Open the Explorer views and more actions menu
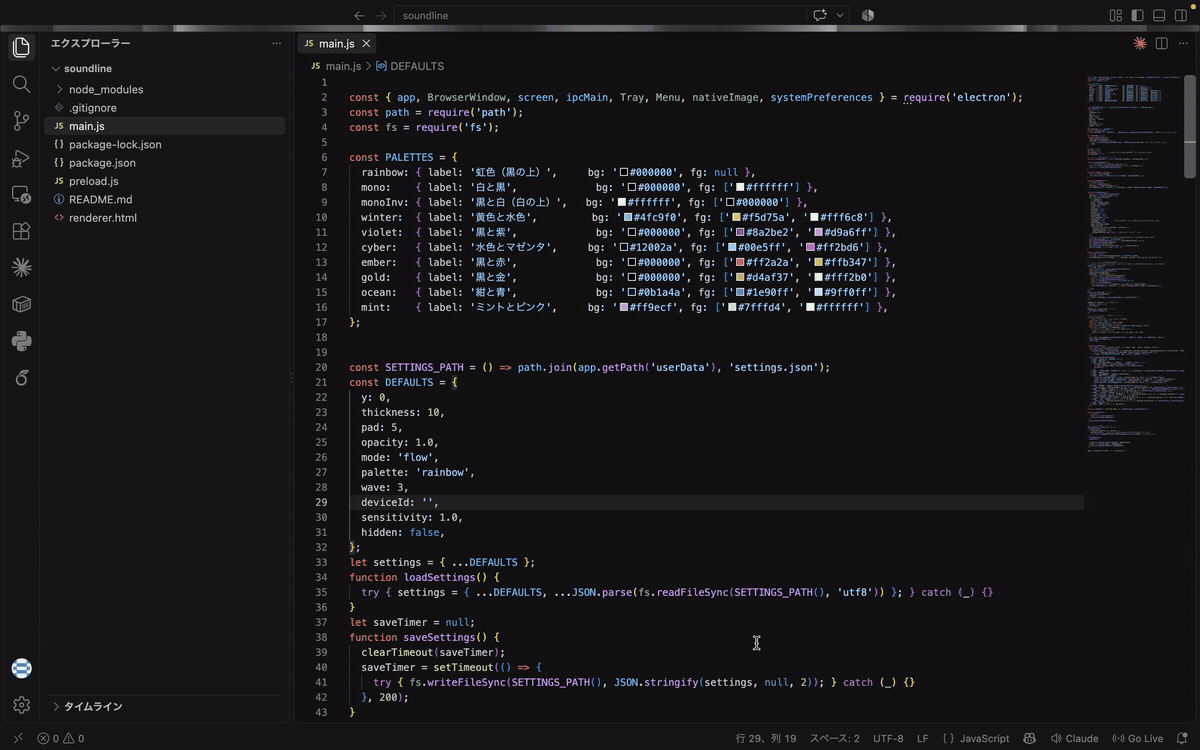Viewport: 1200px width, 750px height. coord(277,44)
